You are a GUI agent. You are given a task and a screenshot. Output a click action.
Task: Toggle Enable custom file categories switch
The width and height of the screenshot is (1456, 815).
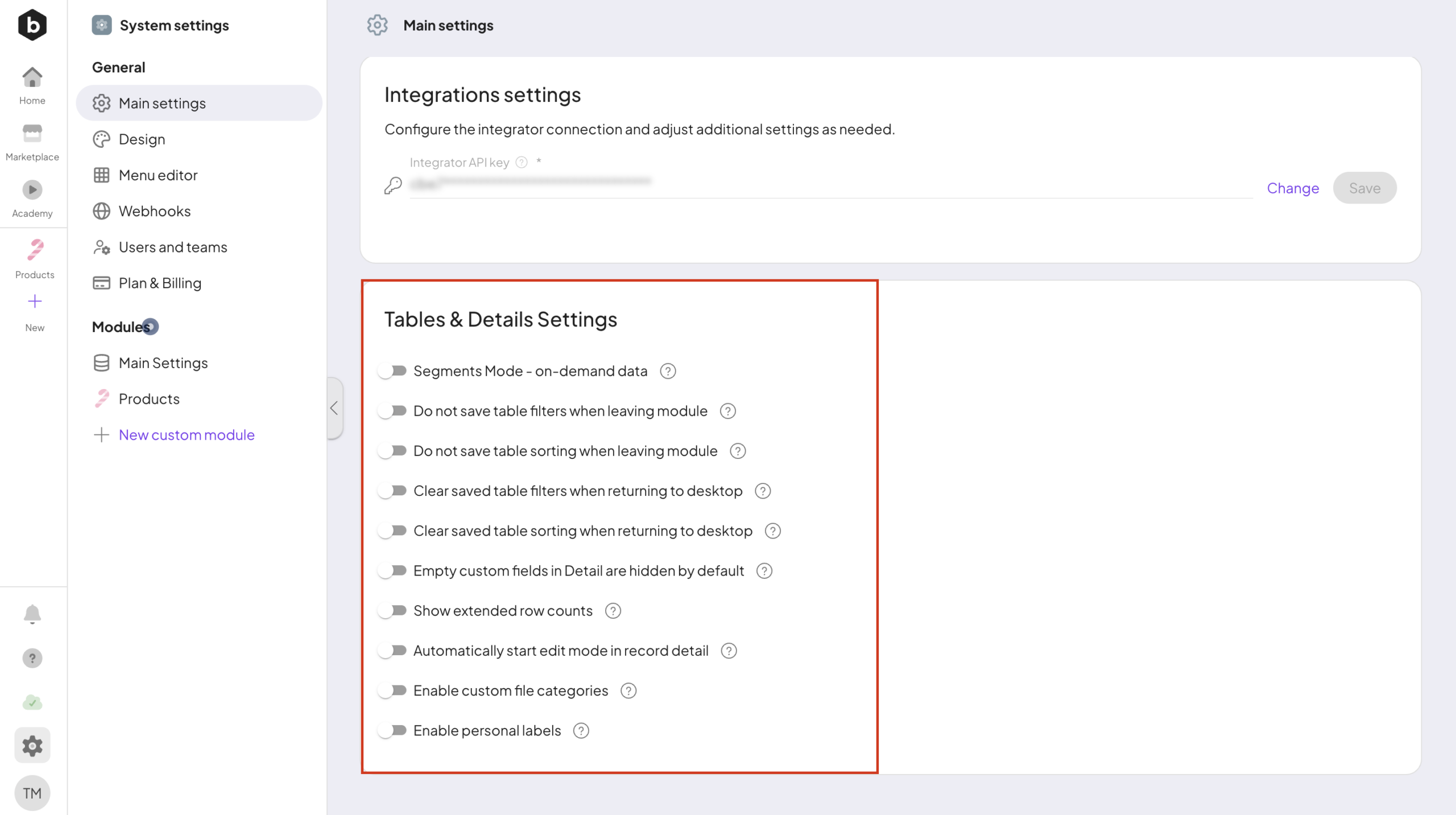coord(392,691)
